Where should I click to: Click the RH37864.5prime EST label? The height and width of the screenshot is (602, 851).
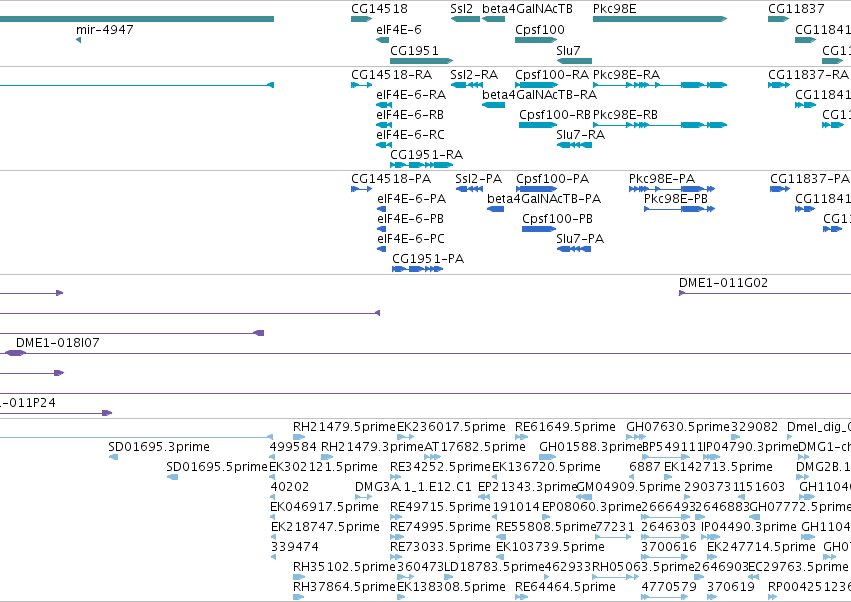pos(345,587)
